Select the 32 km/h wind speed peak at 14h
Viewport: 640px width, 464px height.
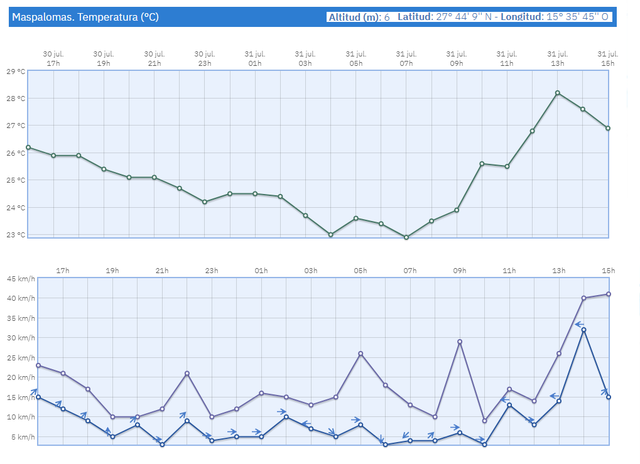[x=584, y=330]
